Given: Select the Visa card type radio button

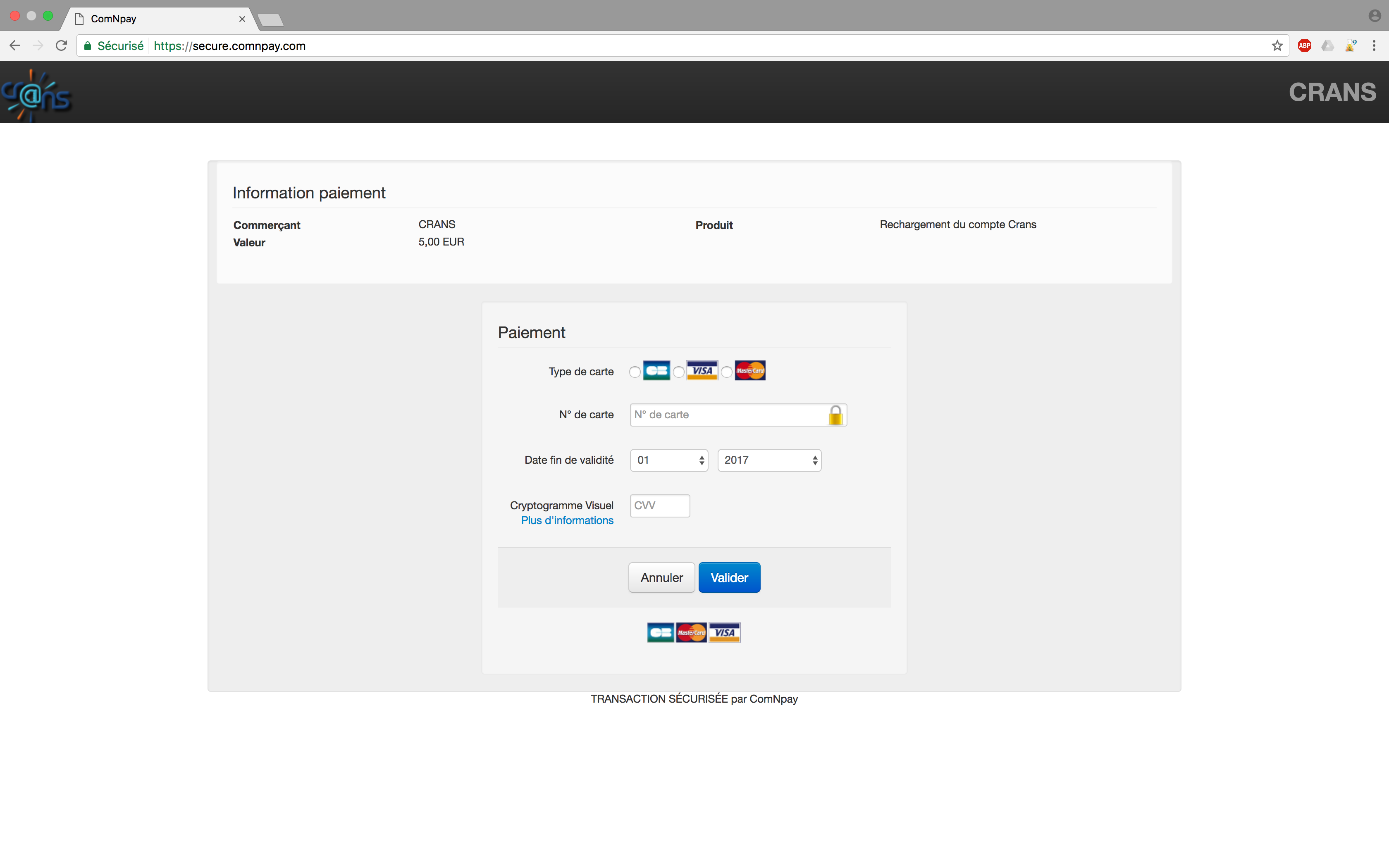Looking at the screenshot, I should pyautogui.click(x=678, y=372).
